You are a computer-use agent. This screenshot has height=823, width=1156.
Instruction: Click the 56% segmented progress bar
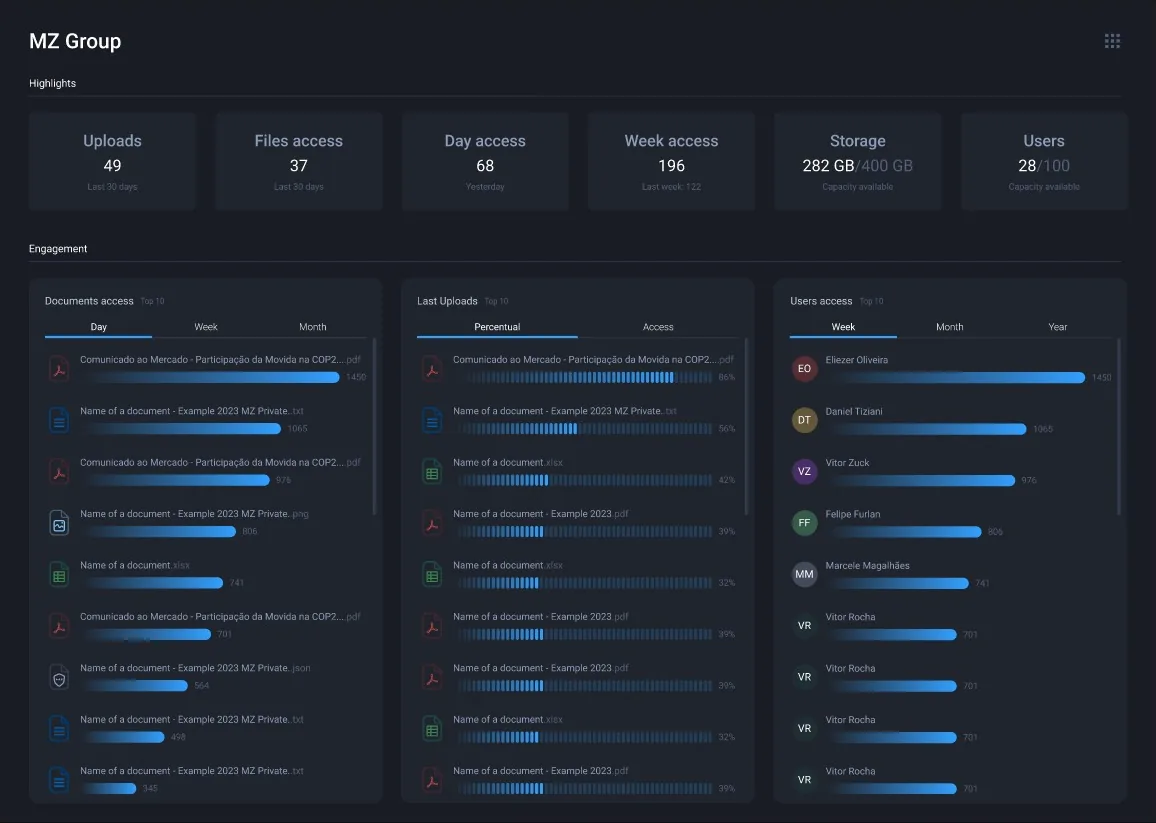click(x=583, y=428)
